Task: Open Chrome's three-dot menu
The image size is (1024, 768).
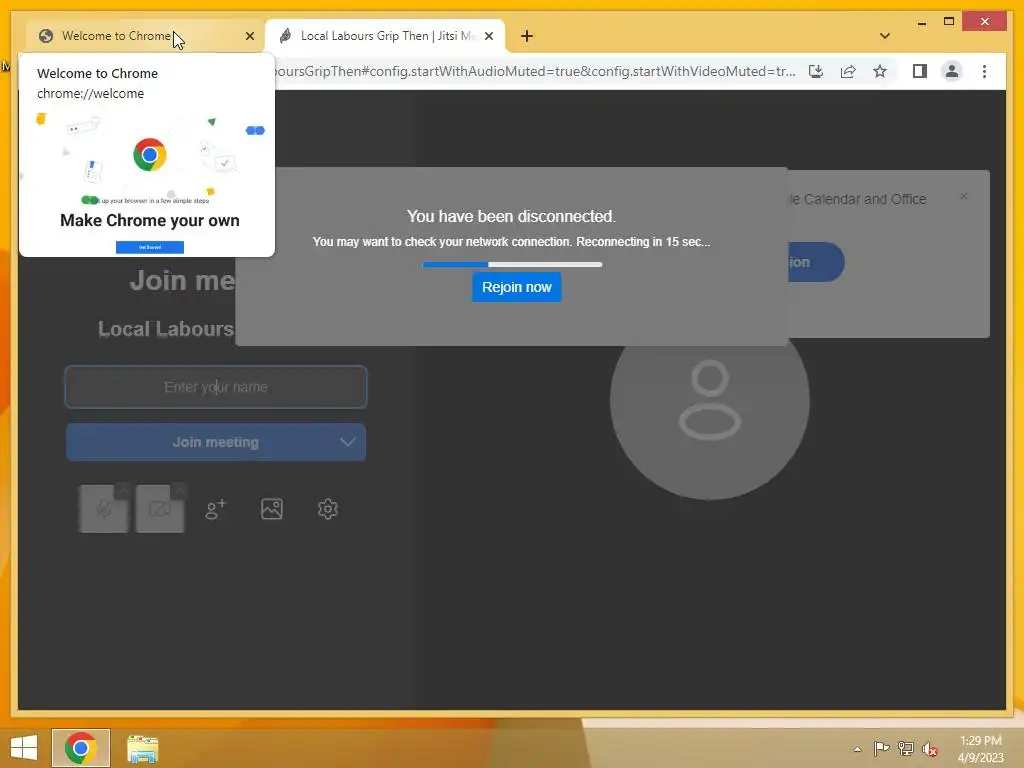Action: [x=984, y=71]
